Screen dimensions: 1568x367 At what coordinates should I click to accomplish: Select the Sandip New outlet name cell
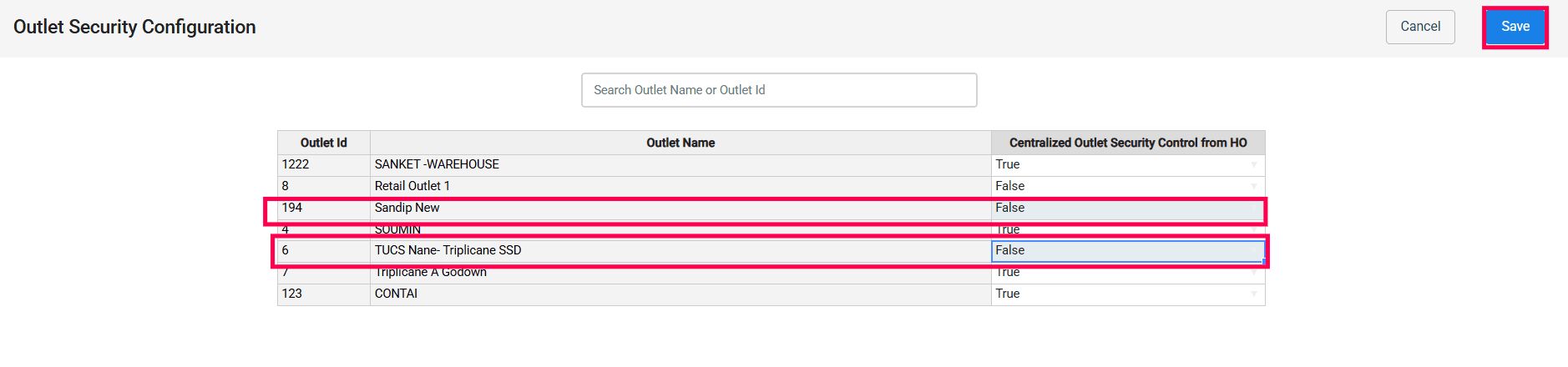coord(680,209)
